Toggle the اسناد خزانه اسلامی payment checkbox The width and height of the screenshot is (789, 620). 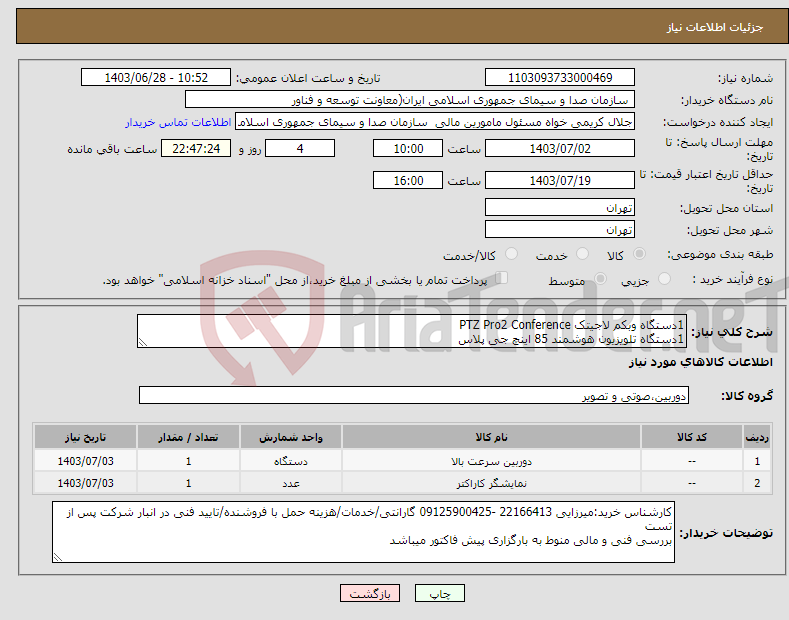pyautogui.click(x=502, y=278)
